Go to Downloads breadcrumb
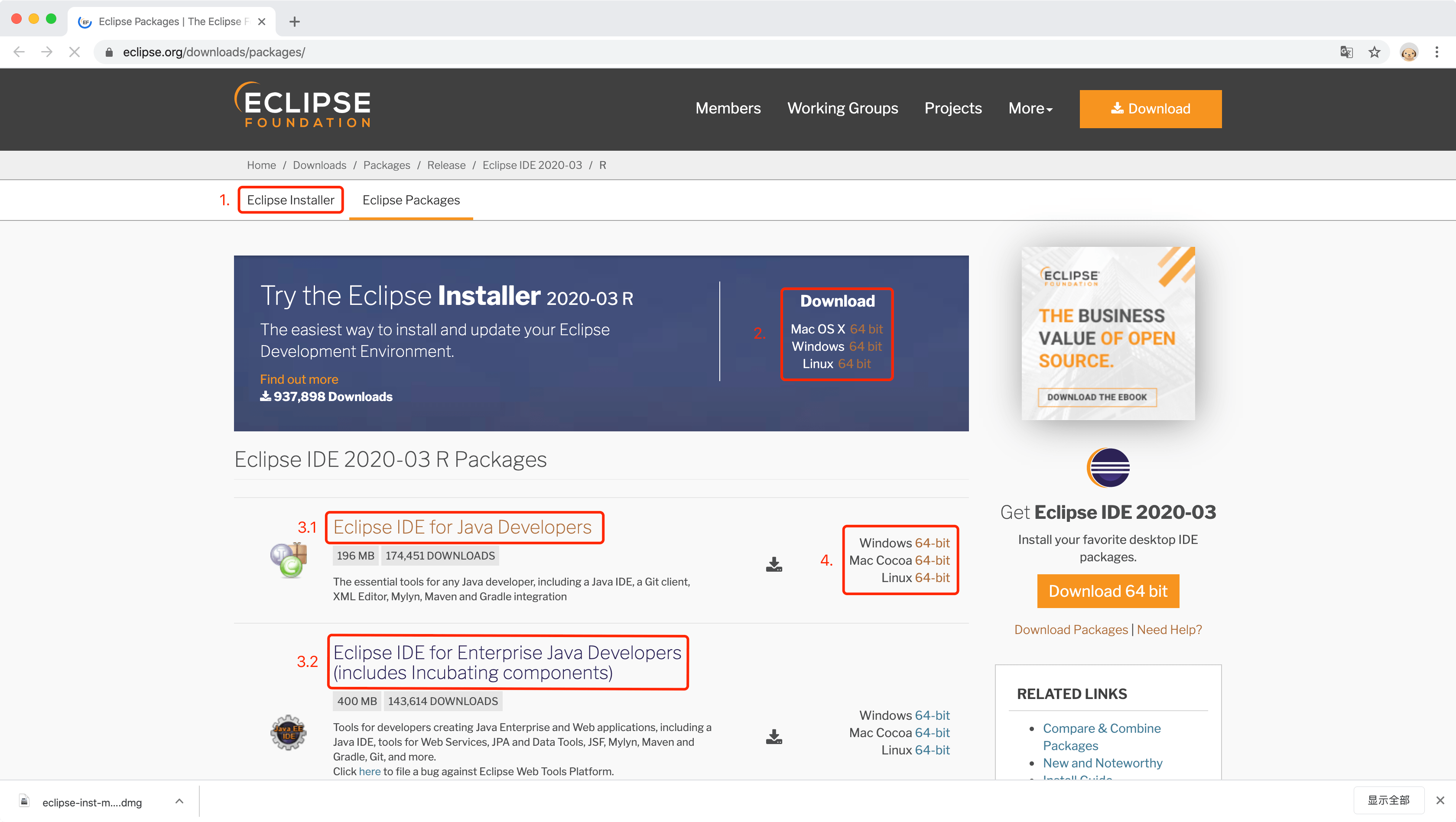Image resolution: width=1456 pixels, height=822 pixels. pyautogui.click(x=319, y=165)
